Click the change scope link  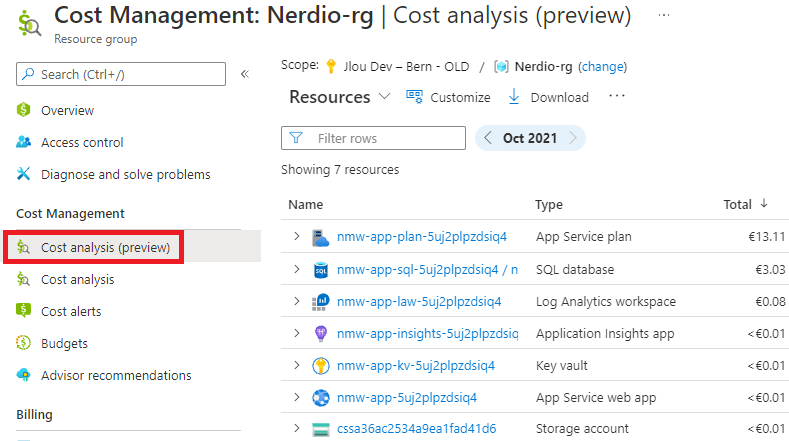602,66
